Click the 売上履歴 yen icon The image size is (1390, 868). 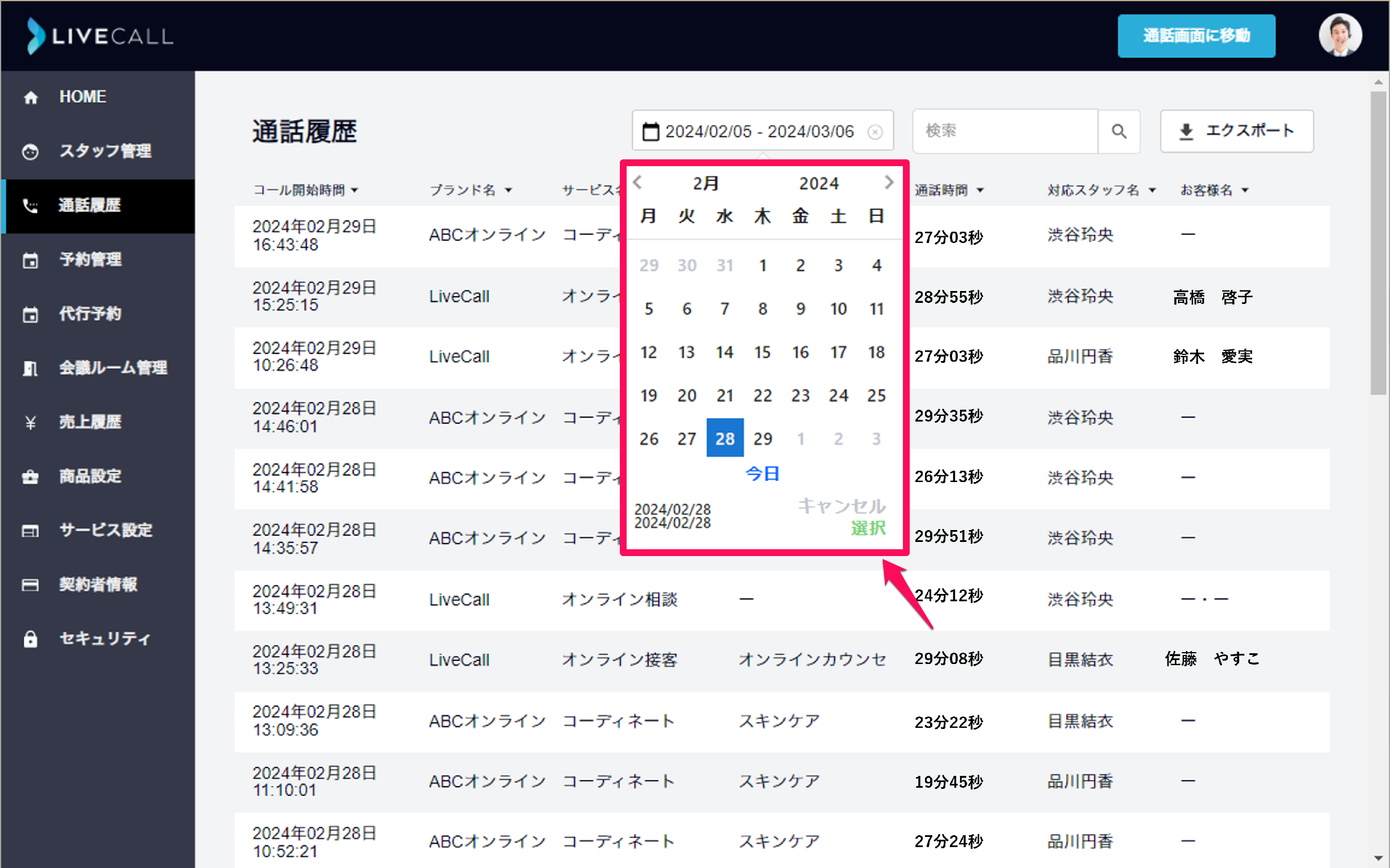click(x=31, y=423)
